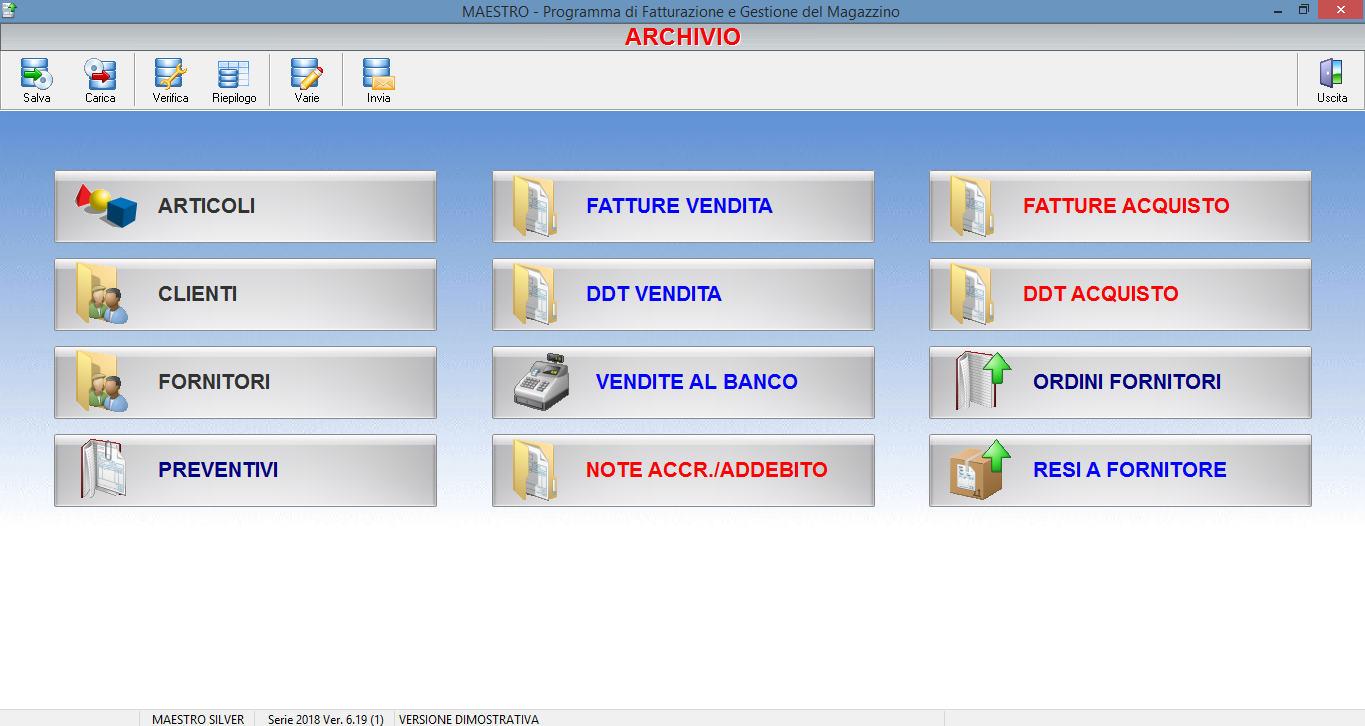
Task: Open VENDITE AL BANCO archive
Action: [683, 382]
